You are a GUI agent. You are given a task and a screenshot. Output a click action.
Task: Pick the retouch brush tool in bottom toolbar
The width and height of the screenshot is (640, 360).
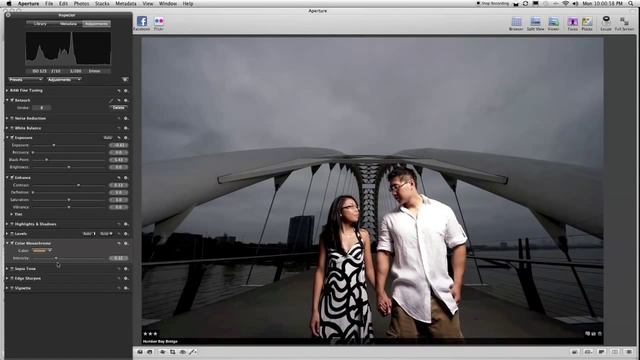pyautogui.click(x=193, y=352)
